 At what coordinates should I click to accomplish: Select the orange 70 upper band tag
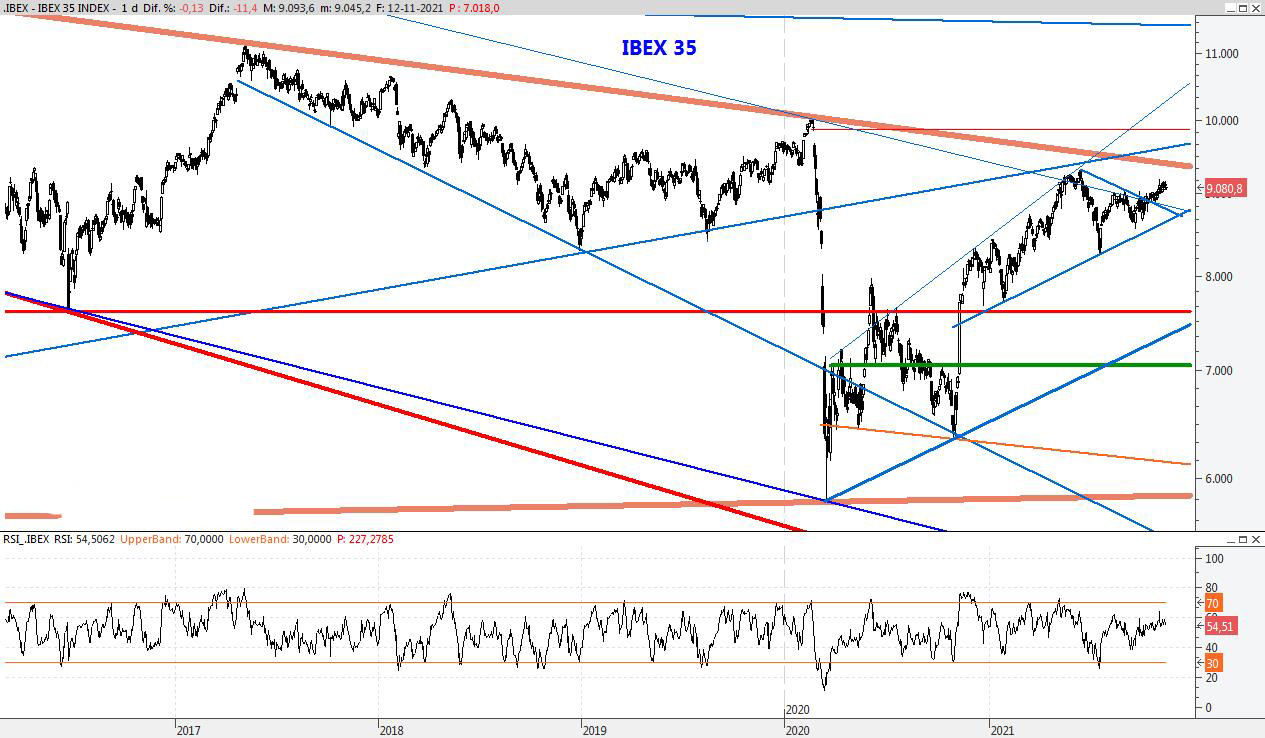point(1212,603)
